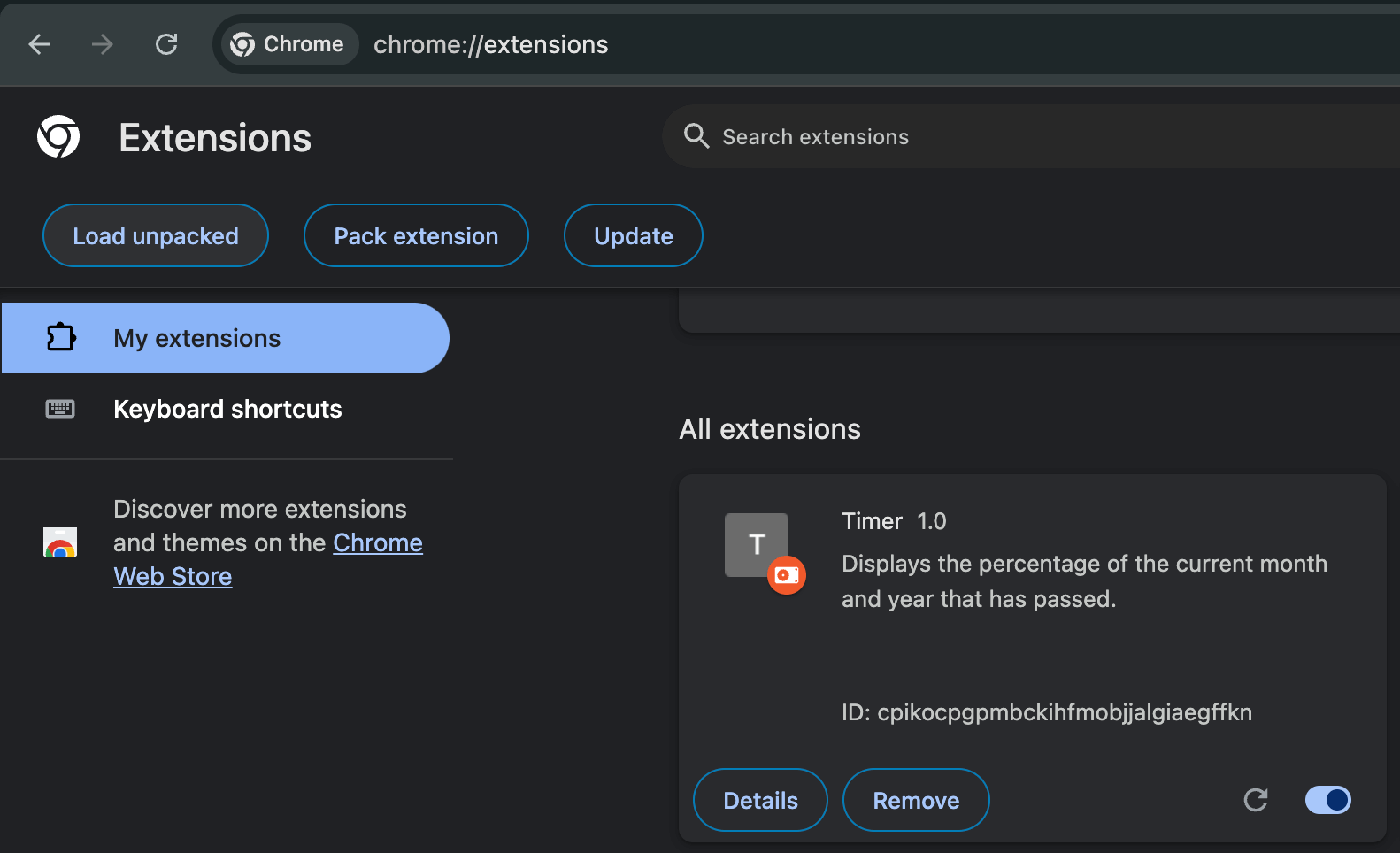The width and height of the screenshot is (1400, 853).
Task: Focus the Search extensions field
Action: (x=1032, y=136)
